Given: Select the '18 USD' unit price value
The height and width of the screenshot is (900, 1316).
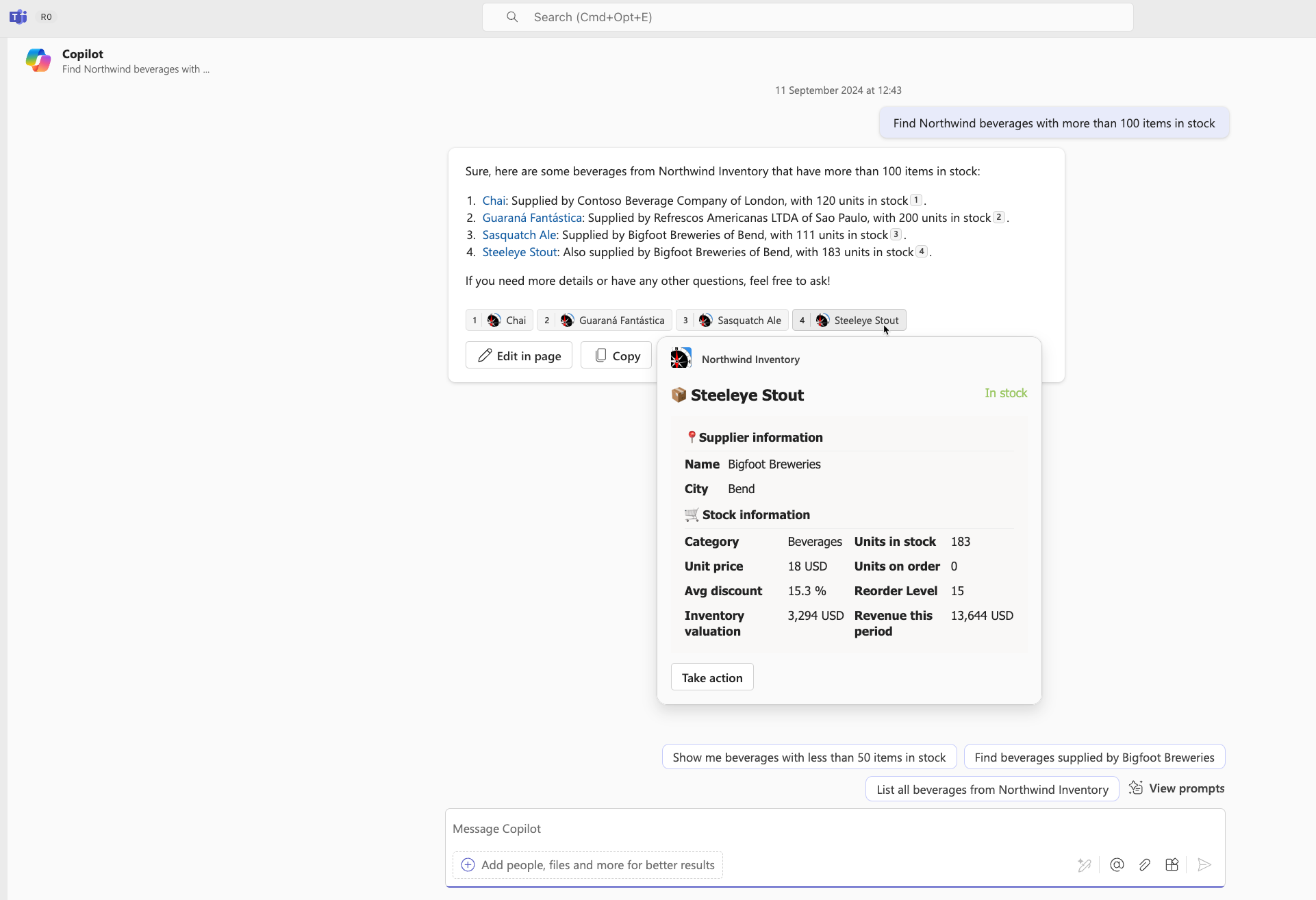Looking at the screenshot, I should [807, 566].
